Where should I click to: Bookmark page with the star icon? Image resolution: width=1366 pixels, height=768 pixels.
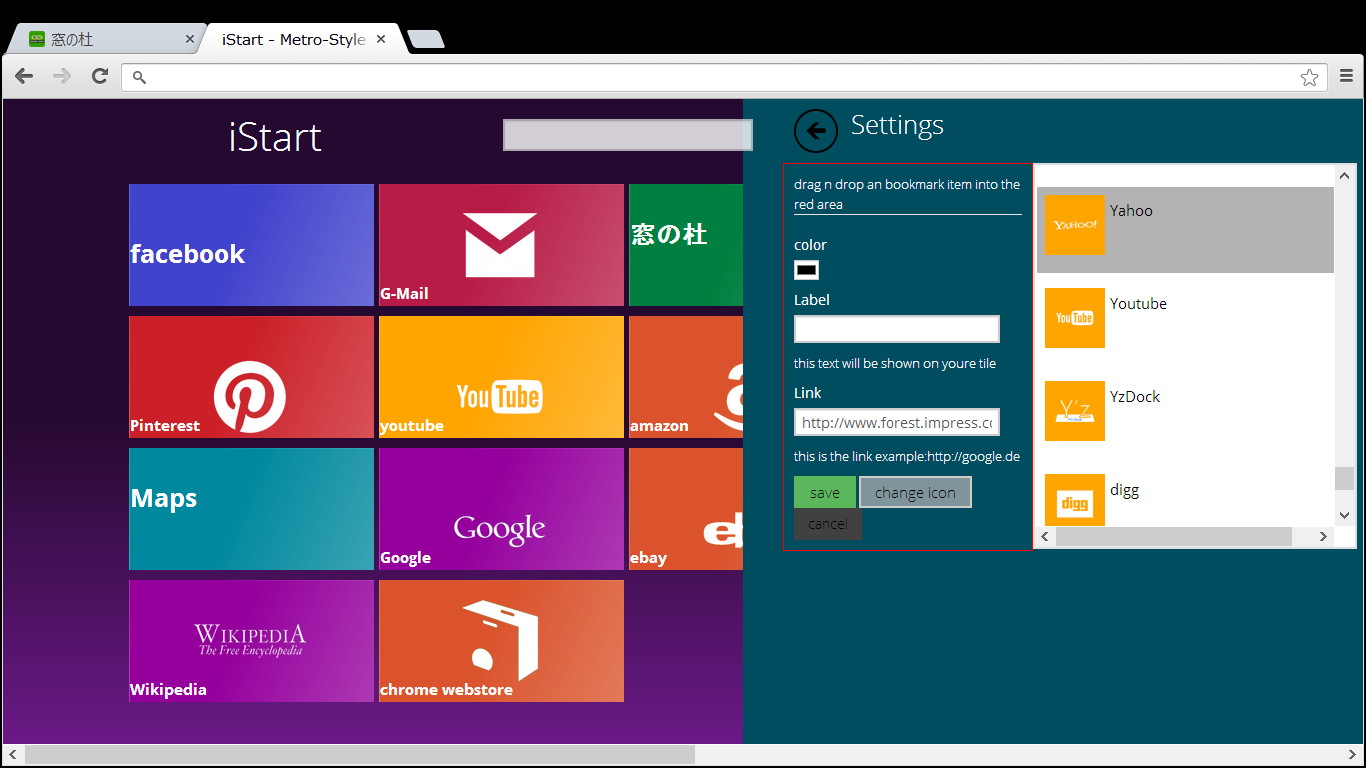click(1309, 77)
